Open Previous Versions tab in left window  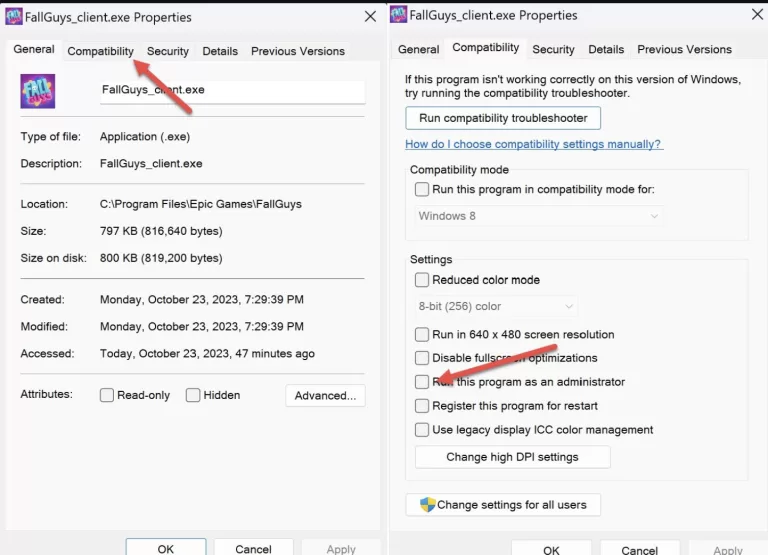tap(298, 51)
